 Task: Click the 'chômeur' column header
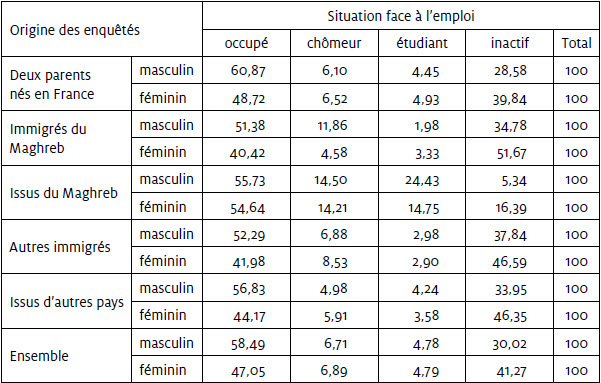pos(334,43)
